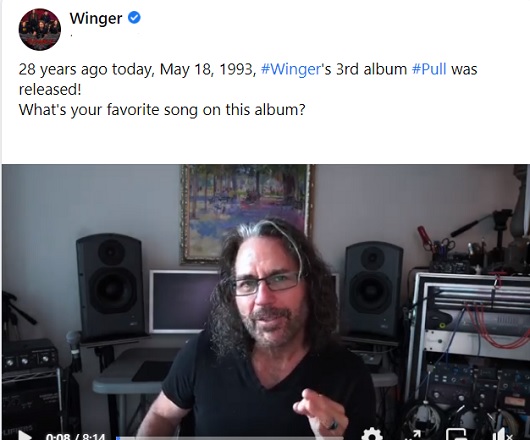
Task: Open the #Pull hashtag
Action: click(429, 69)
